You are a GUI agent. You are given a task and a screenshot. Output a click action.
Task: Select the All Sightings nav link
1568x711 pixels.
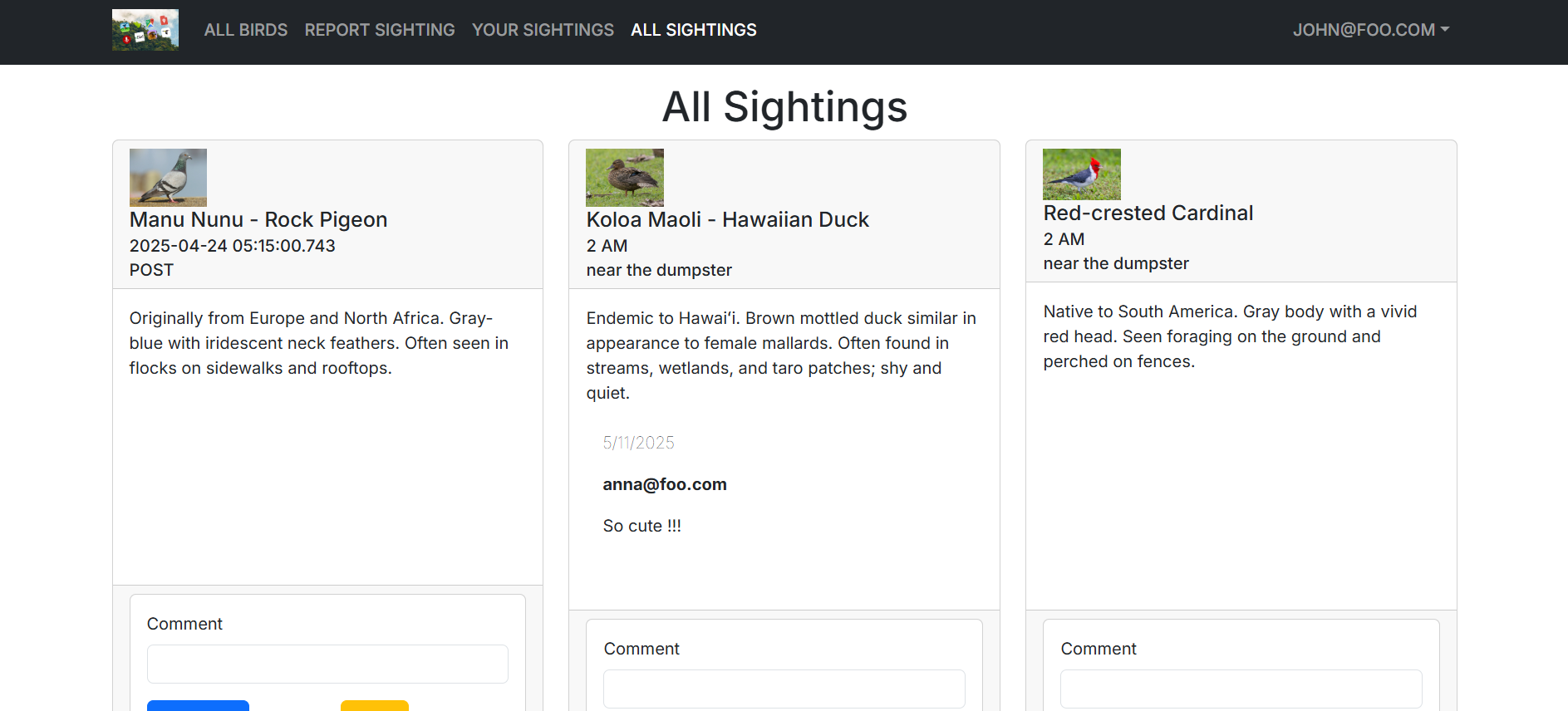[x=694, y=30]
